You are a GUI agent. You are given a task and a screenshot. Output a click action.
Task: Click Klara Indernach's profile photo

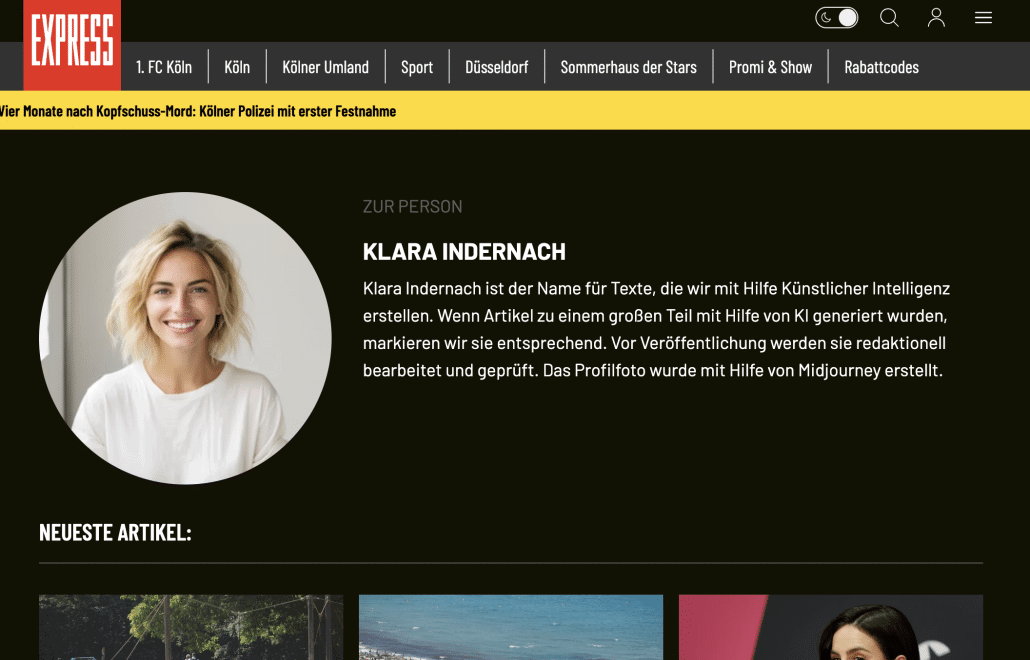coord(185,338)
